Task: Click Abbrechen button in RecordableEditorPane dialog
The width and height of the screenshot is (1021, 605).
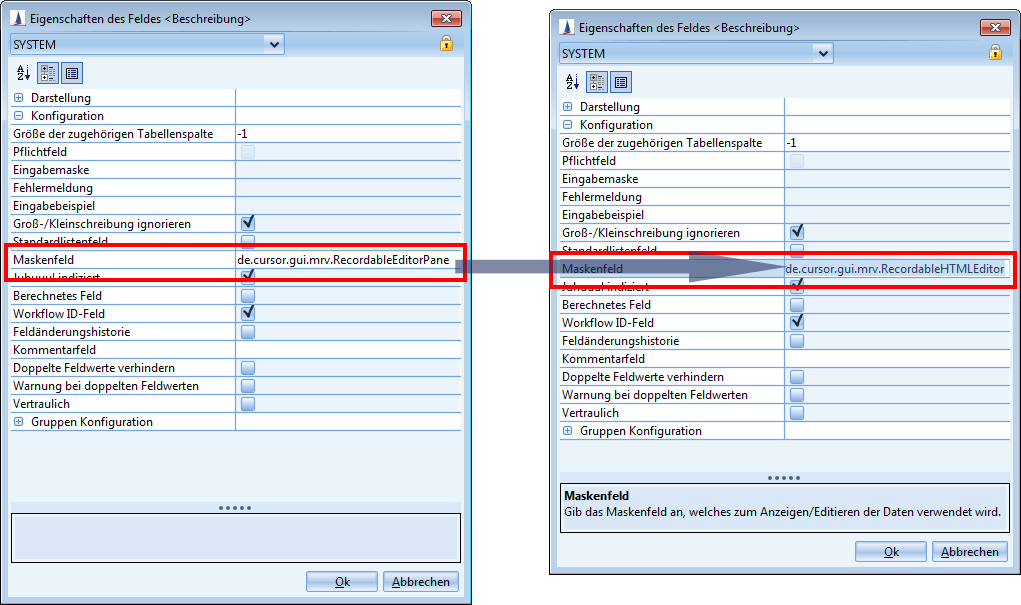Action: pyautogui.click(x=423, y=582)
